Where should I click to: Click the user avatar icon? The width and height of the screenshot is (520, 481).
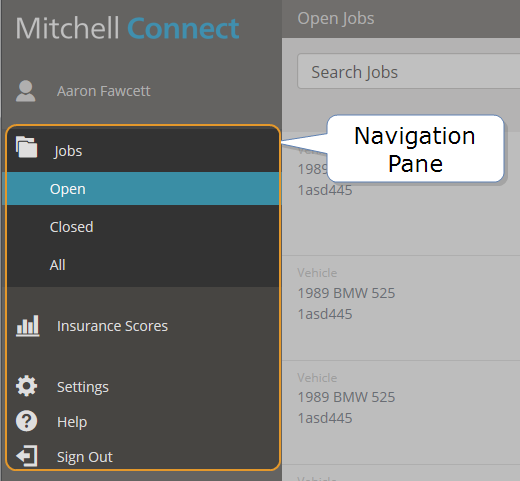click(26, 91)
